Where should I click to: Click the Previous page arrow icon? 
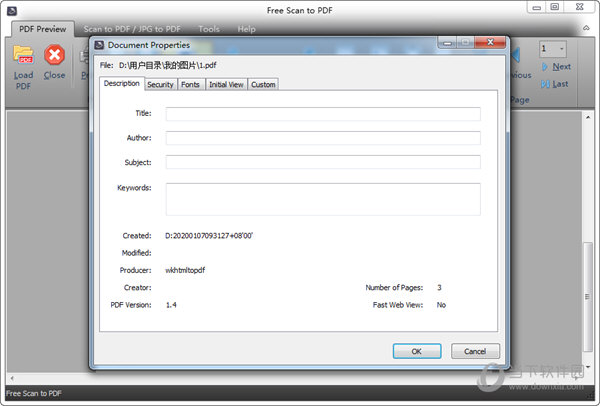click(x=516, y=55)
